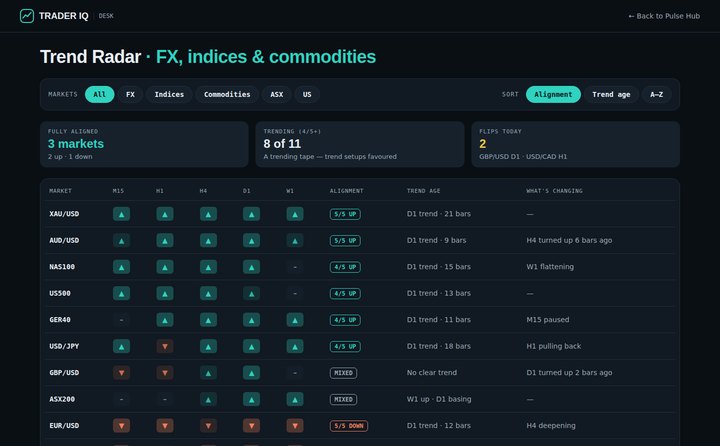Click USD/JPY H1 down arrow
The image size is (720, 446).
tap(165, 346)
